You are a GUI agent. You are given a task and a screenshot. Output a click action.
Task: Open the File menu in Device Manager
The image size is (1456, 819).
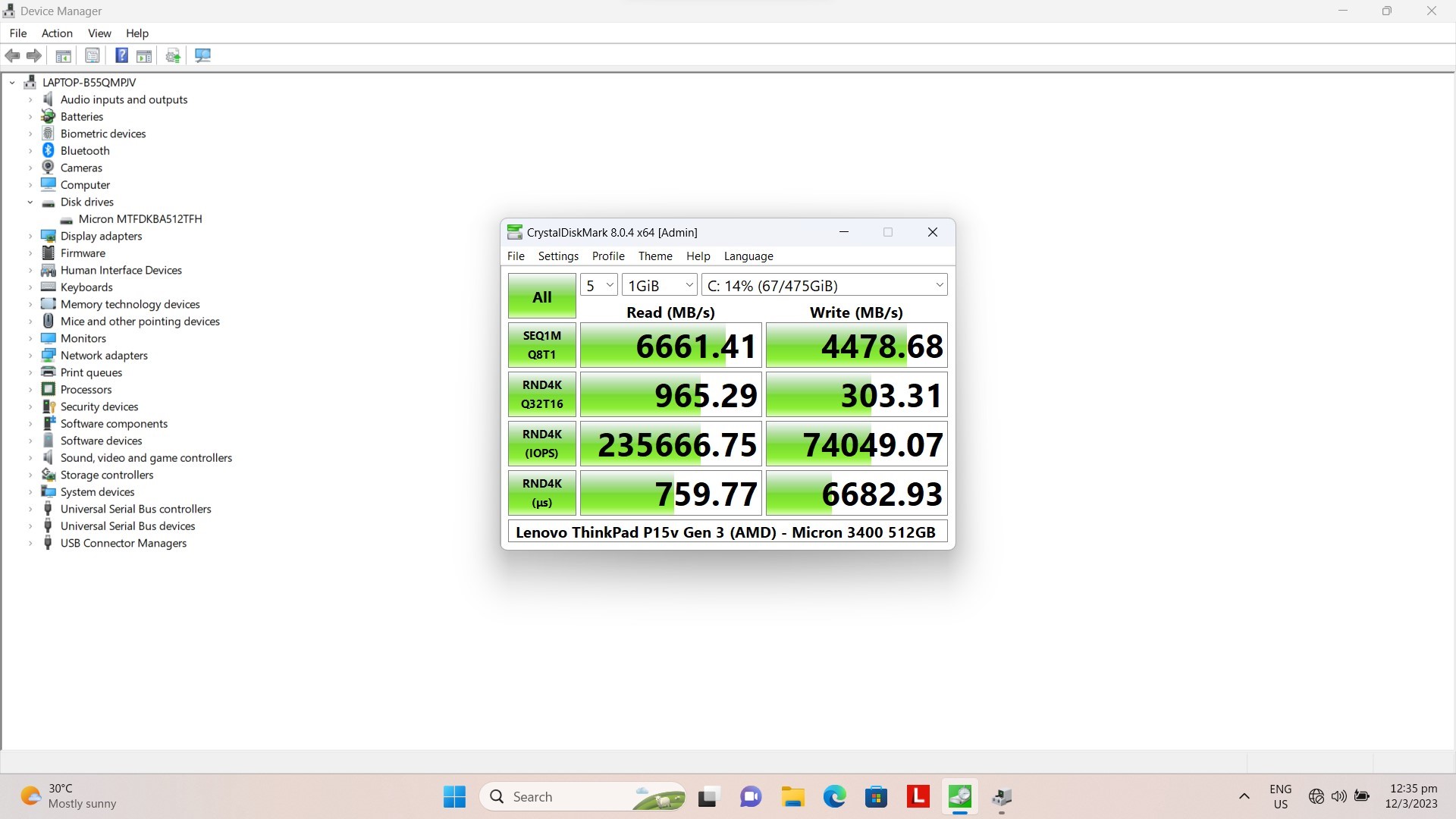(18, 33)
